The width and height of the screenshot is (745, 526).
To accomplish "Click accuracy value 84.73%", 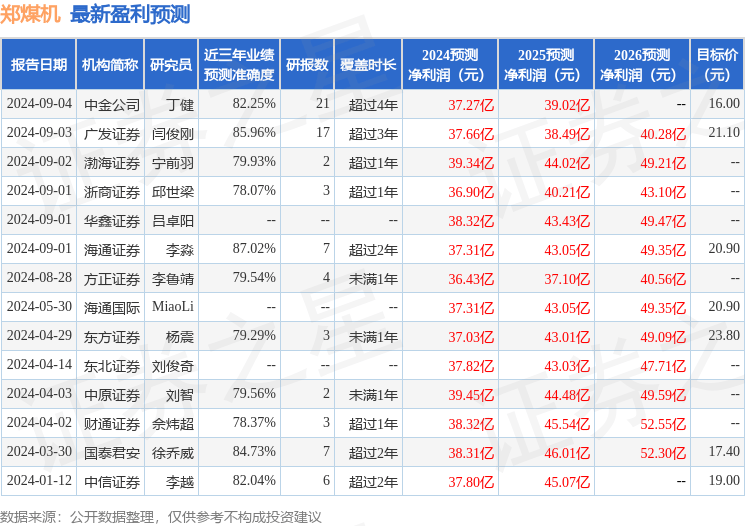I will click(254, 451).
